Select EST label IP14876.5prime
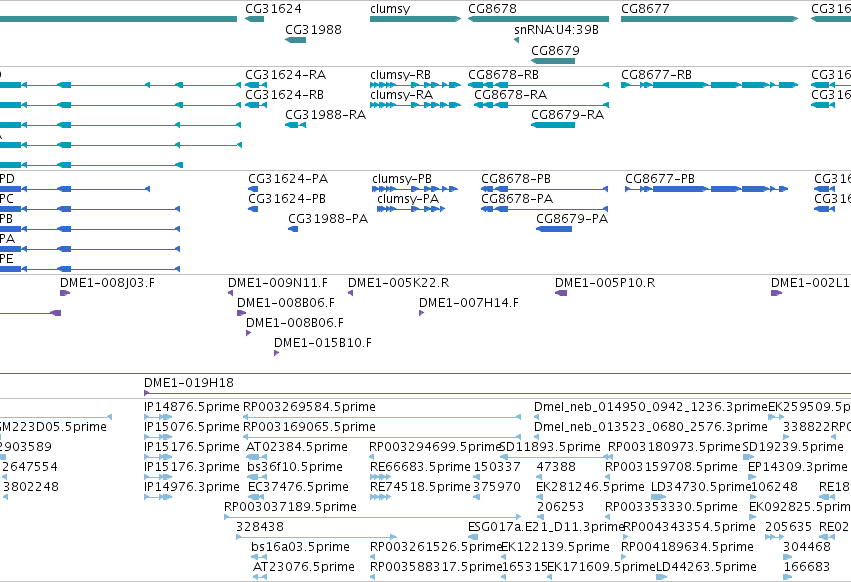The width and height of the screenshot is (851, 582). coord(192,407)
